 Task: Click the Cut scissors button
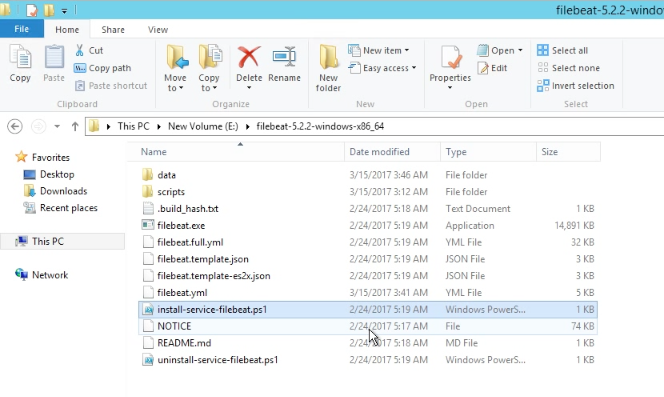coord(89,50)
